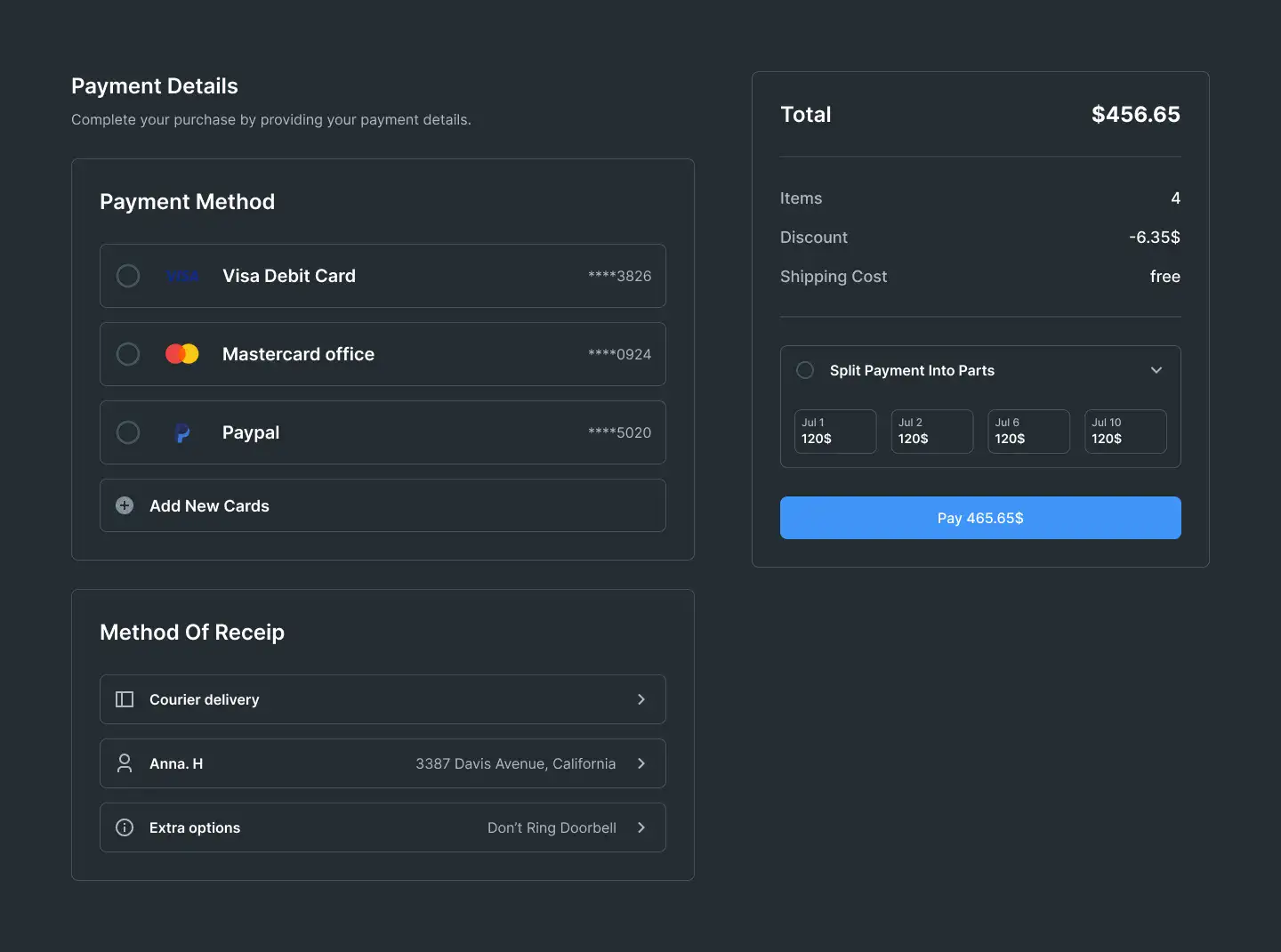Screen dimensions: 1281x952
Task: Click the Add New Cards label
Action: pos(209,505)
